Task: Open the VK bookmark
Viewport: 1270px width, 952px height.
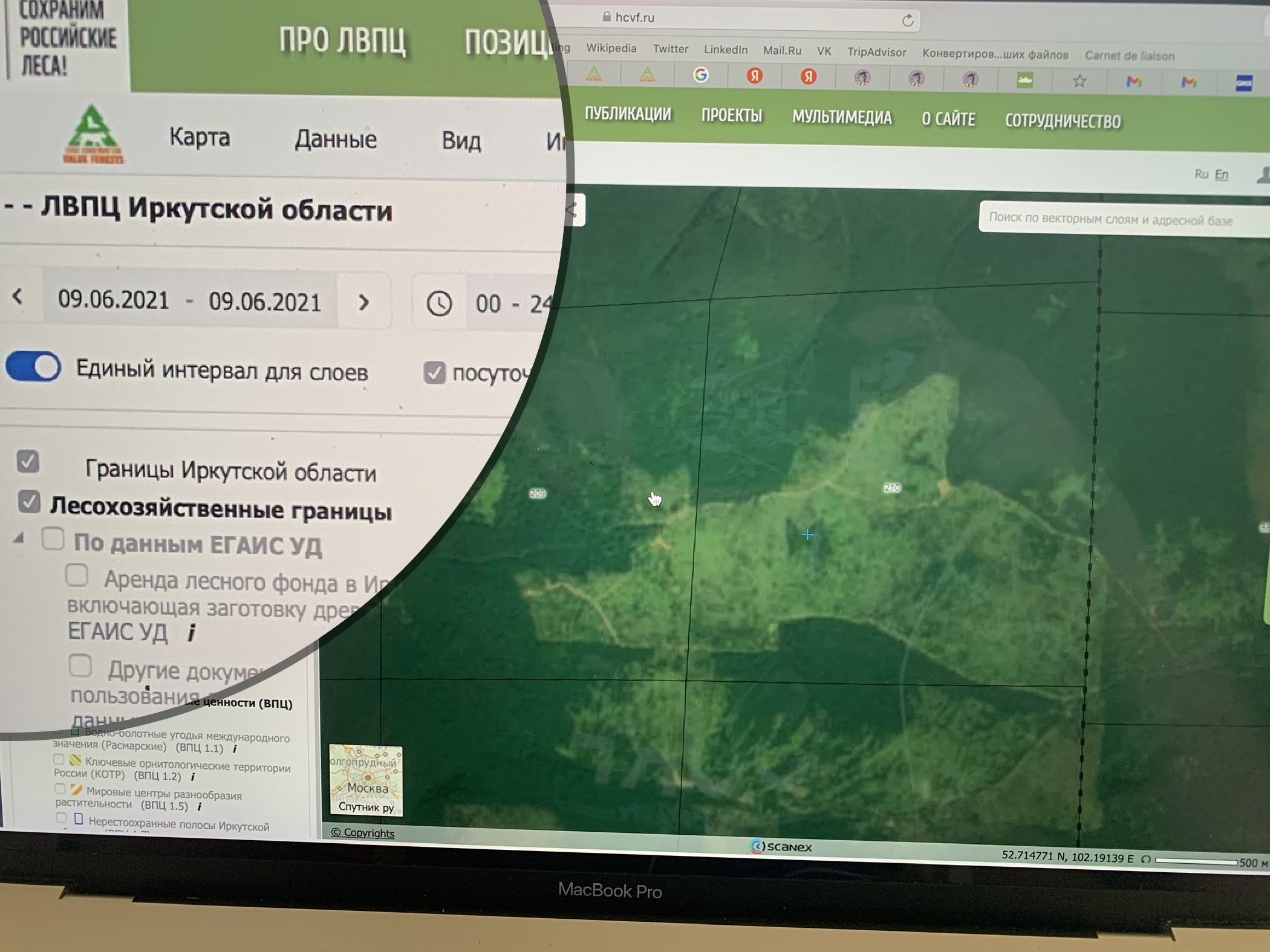Action: tap(824, 51)
